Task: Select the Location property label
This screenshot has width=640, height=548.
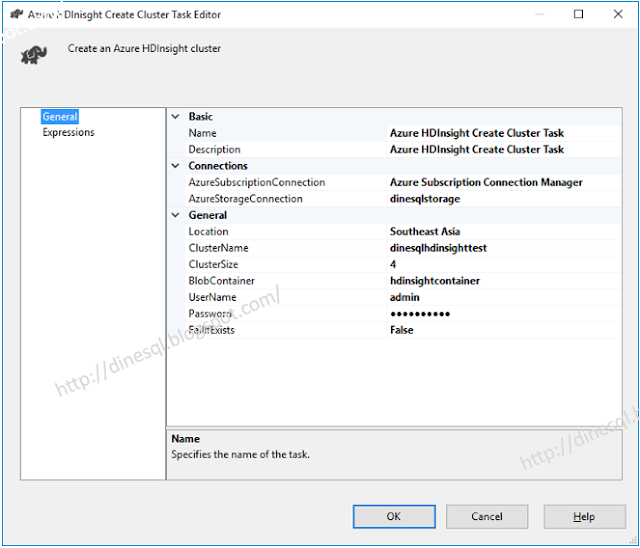Action: (208, 232)
